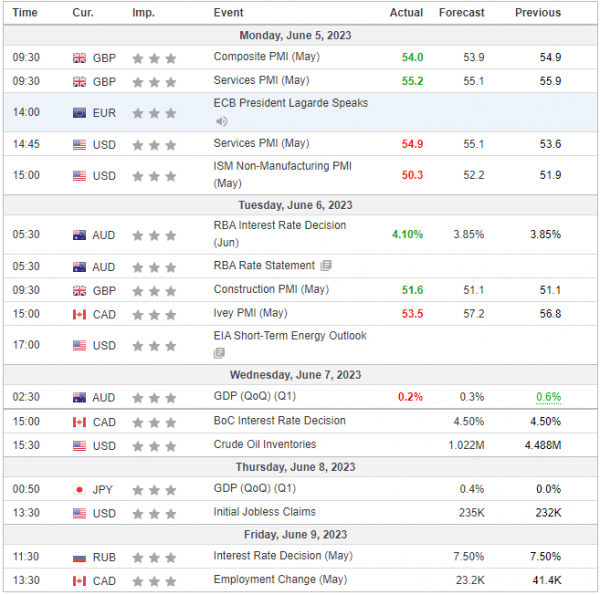Image resolution: width=600 pixels, height=595 pixels.
Task: Click the speaker icon under ECB President Lagarde Speaks
Action: [x=221, y=122]
